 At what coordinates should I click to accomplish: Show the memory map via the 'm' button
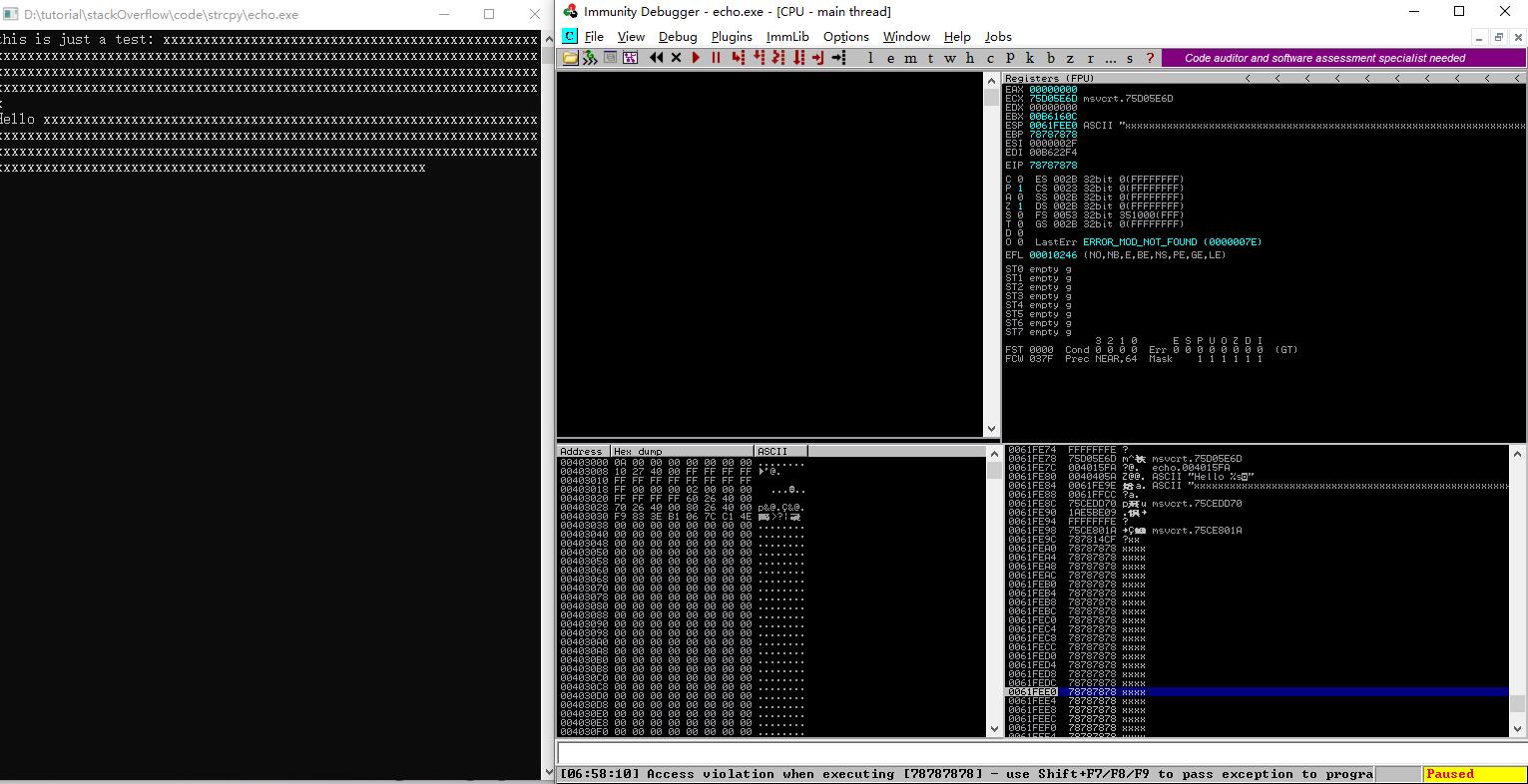910,58
